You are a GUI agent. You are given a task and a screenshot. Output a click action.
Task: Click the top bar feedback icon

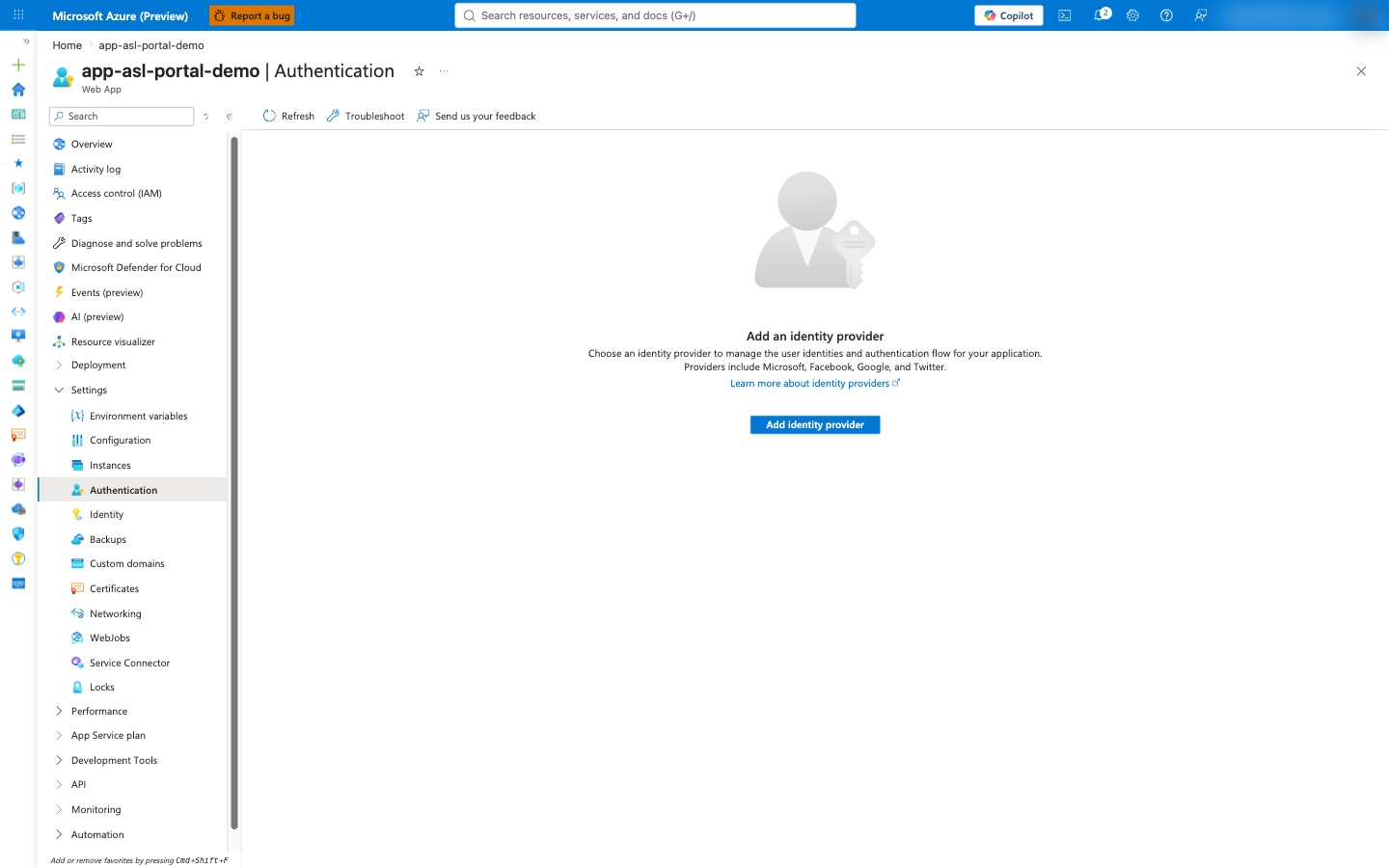pyautogui.click(x=1201, y=15)
